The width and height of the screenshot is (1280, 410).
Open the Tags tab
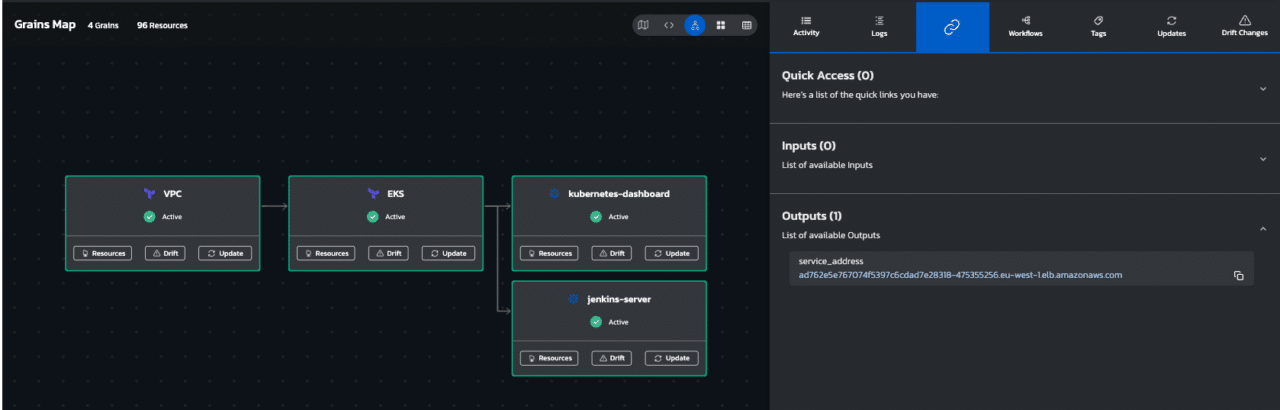click(1098, 27)
